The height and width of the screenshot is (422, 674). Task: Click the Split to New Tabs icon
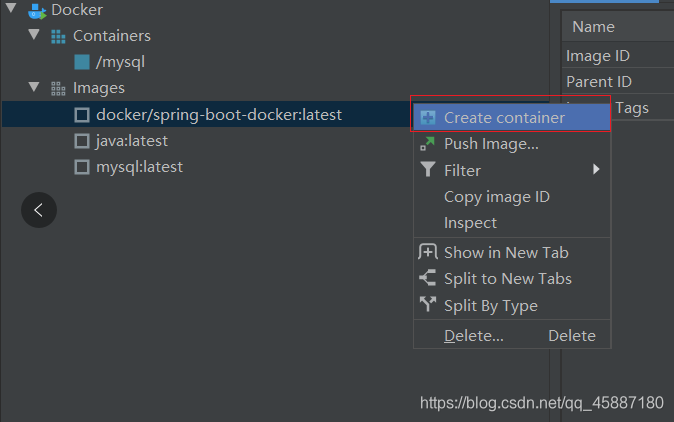tap(428, 278)
